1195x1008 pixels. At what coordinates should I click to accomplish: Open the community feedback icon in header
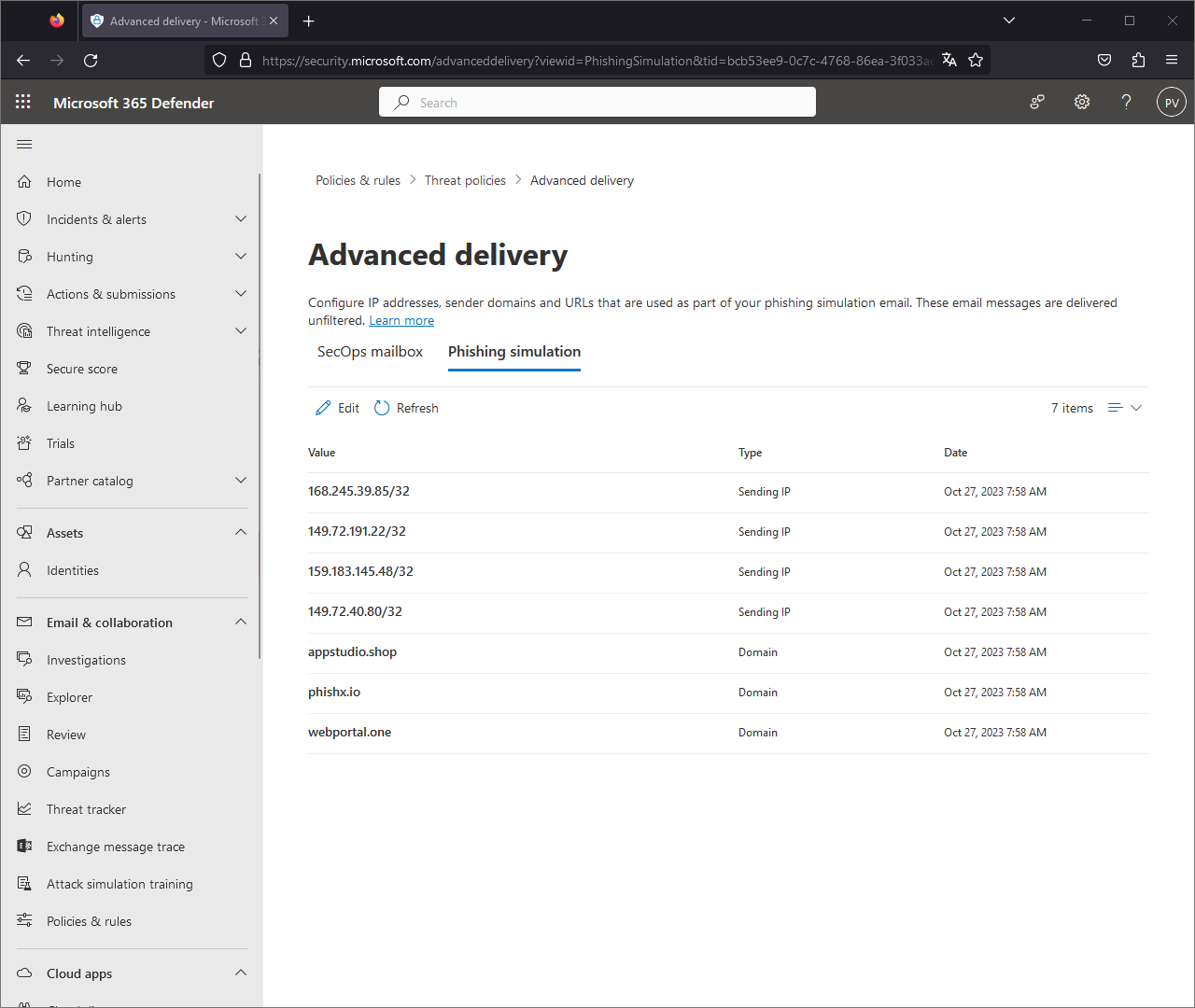tap(1037, 102)
